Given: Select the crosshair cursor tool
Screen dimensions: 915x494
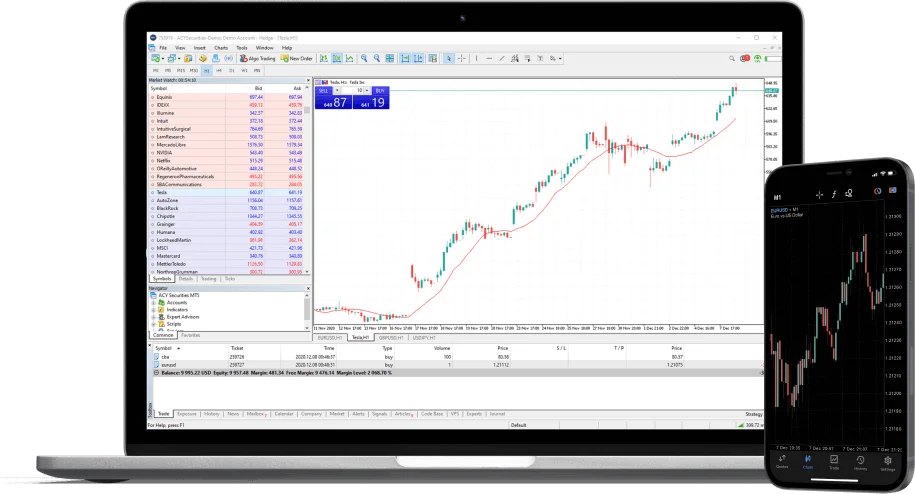Looking at the screenshot, I should click(461, 58).
